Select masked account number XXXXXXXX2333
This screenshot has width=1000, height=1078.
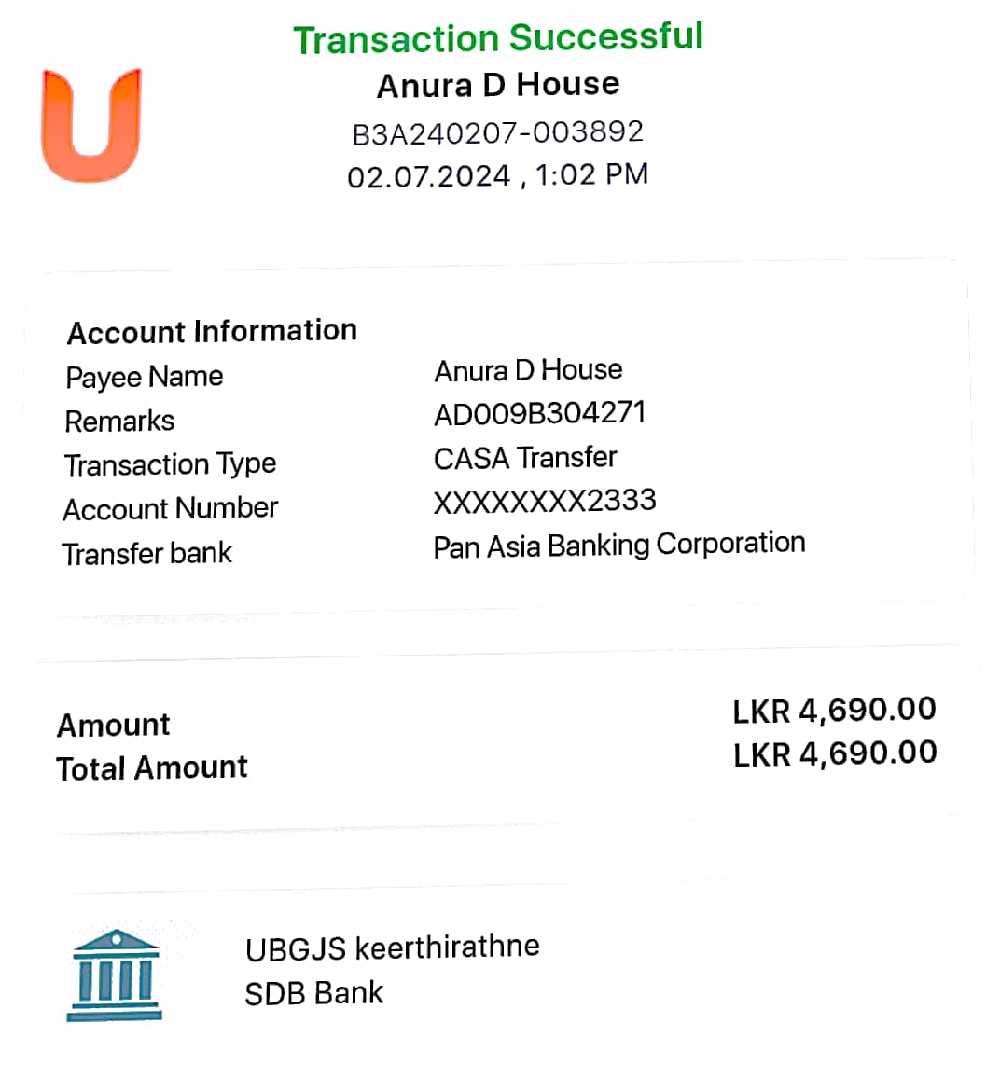click(x=545, y=501)
